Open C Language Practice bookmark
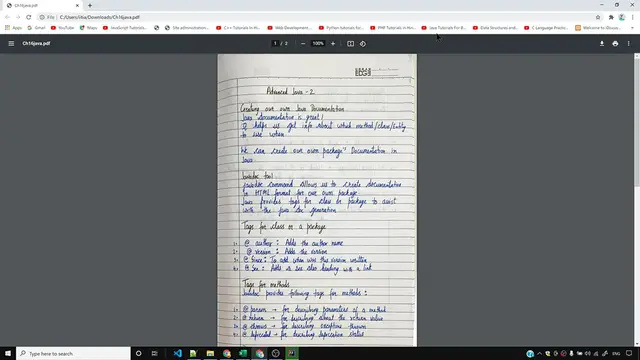The image size is (640, 360). point(546,28)
